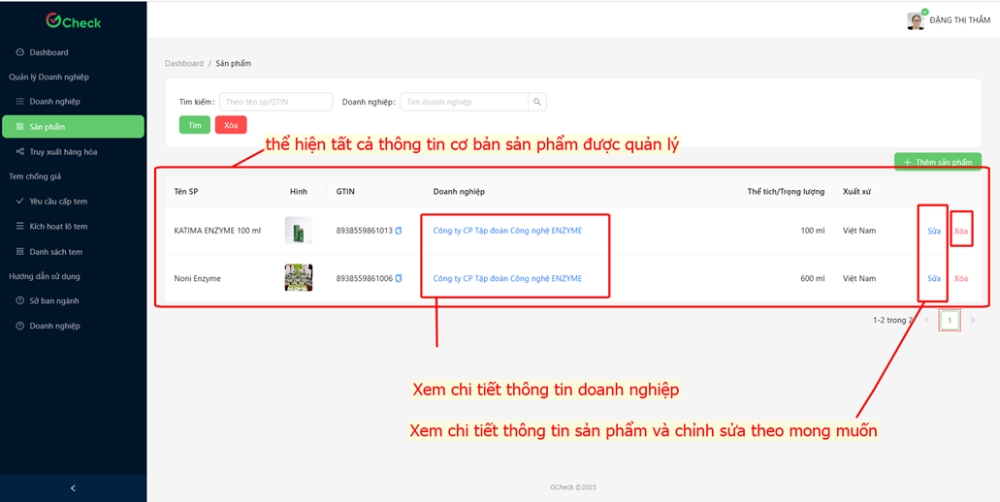Focus the Tìm doanh nghiệp field
Viewport: 1000px width, 502px height.
pyautogui.click(x=464, y=102)
